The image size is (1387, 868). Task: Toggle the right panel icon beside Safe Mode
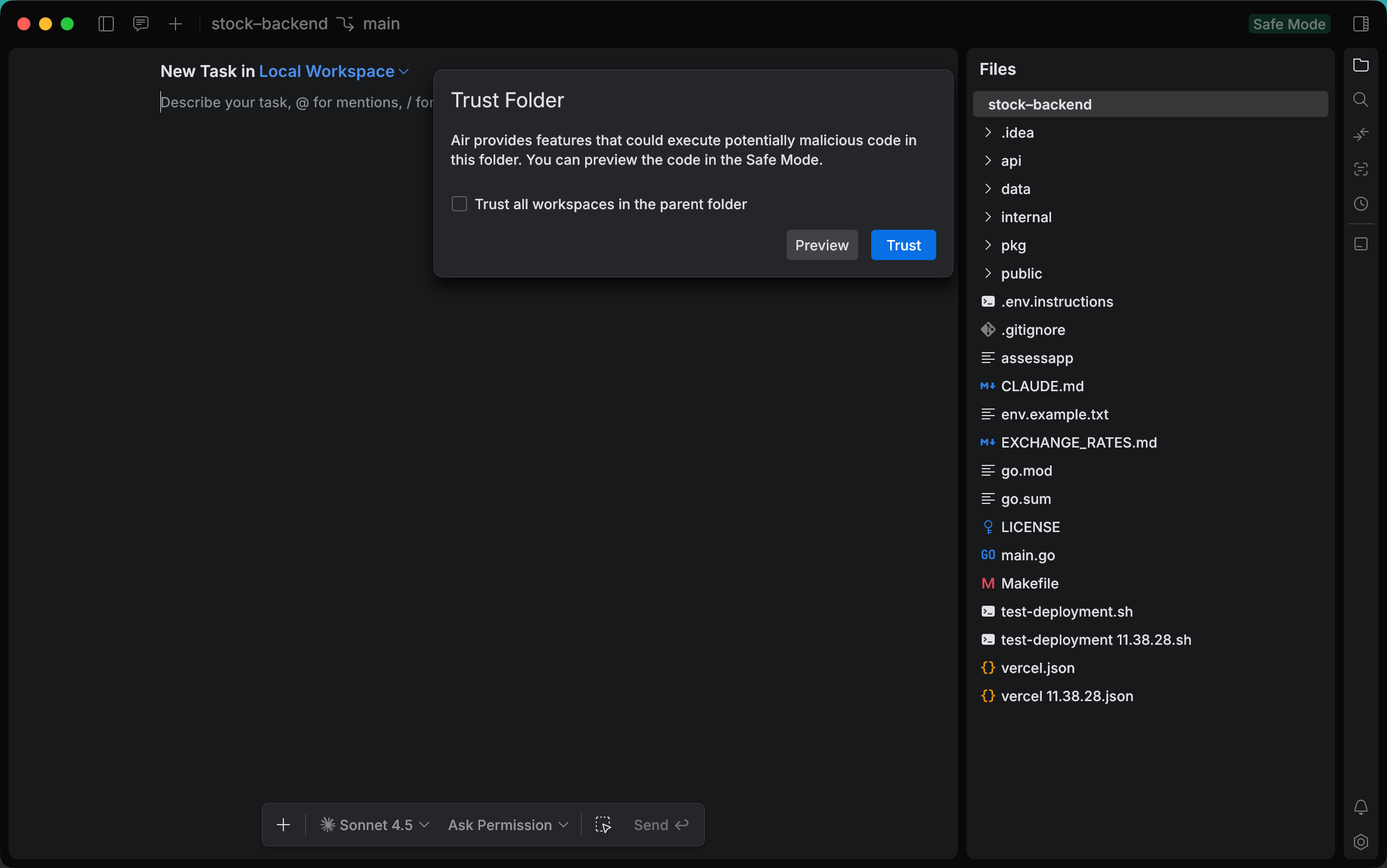pos(1360,23)
